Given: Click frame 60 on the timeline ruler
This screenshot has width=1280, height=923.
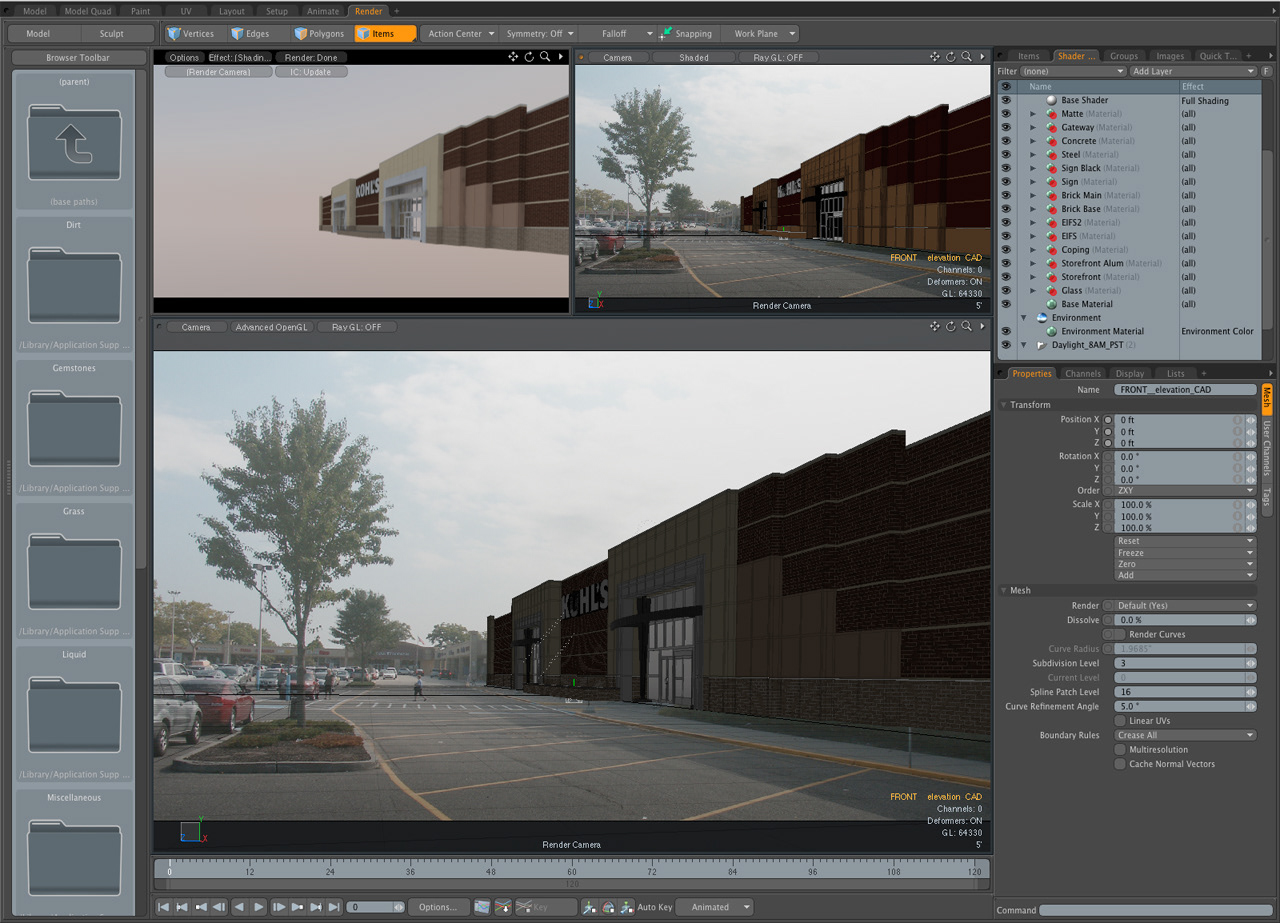Looking at the screenshot, I should point(572,871).
